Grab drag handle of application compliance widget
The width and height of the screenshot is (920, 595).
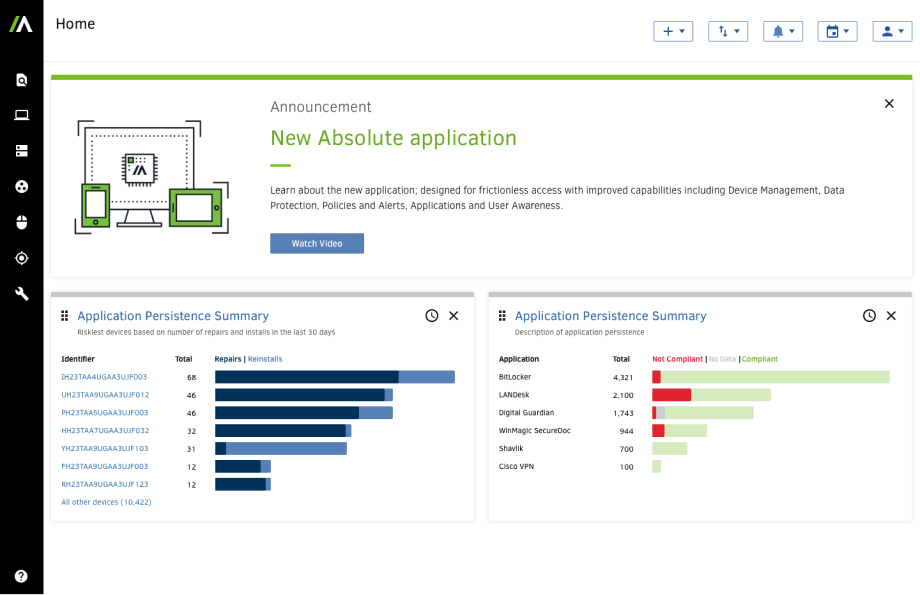pos(502,316)
